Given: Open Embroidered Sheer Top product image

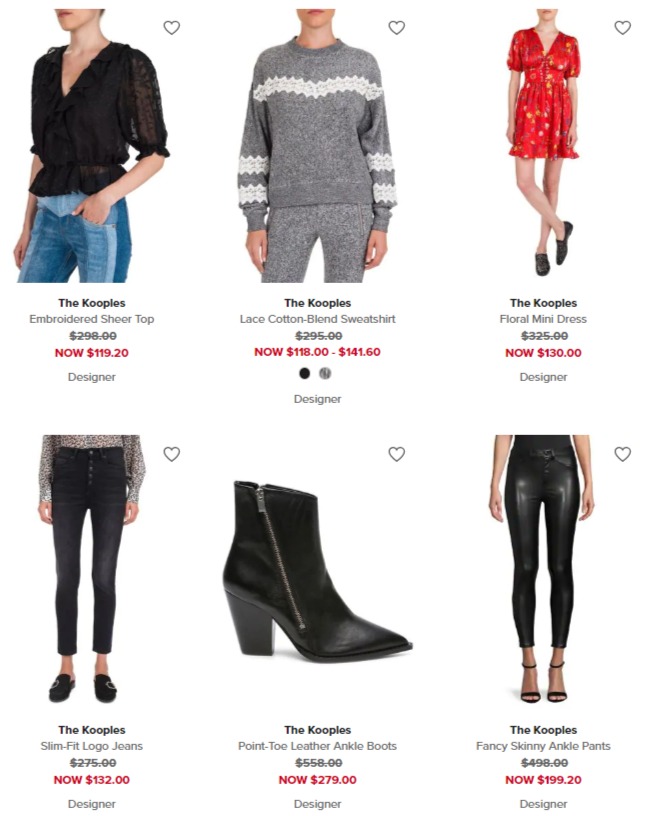Looking at the screenshot, I should pos(92,146).
